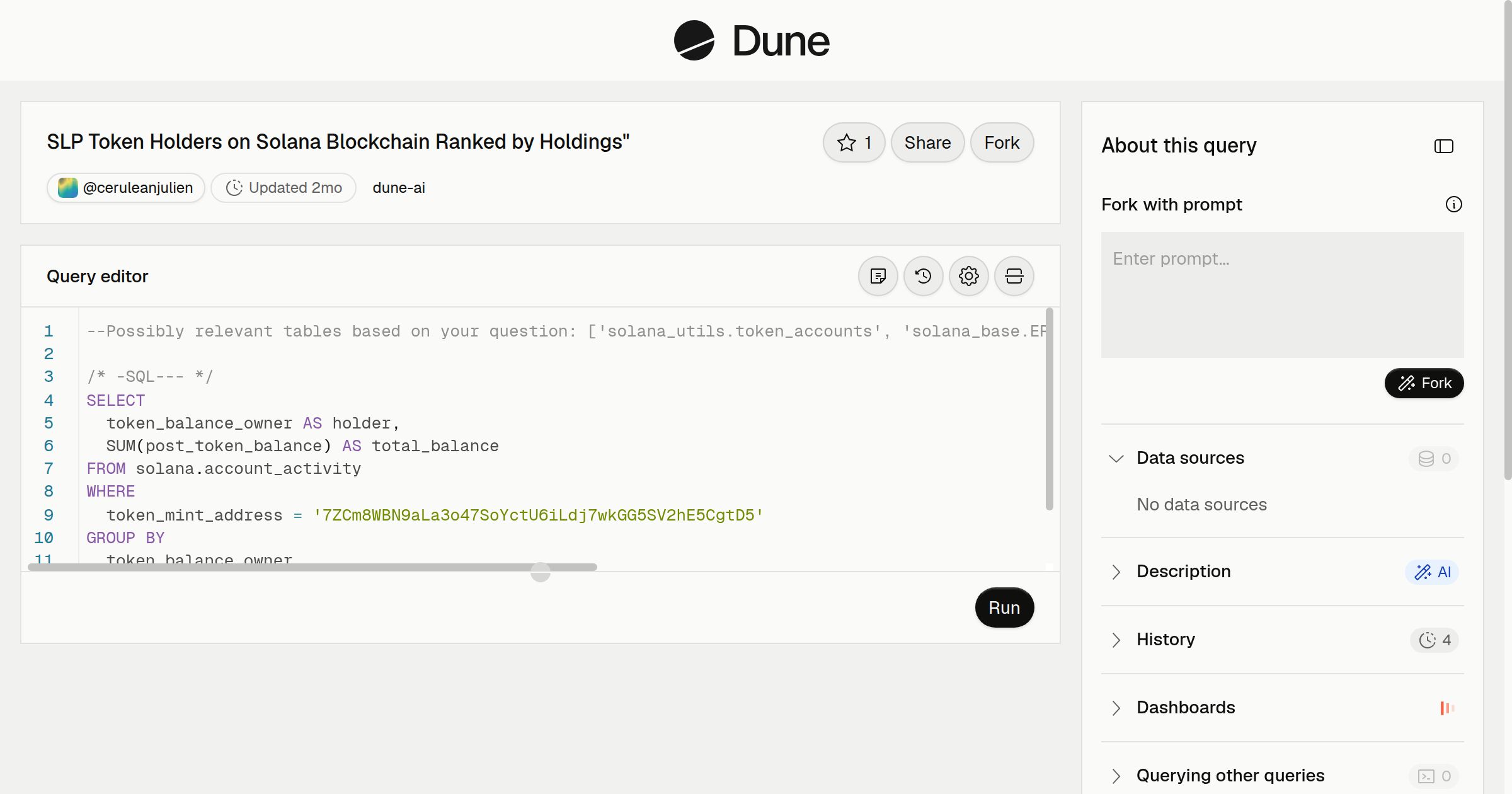Click line number 10 in gutter
Screen dimensions: 1512x794
(43, 538)
